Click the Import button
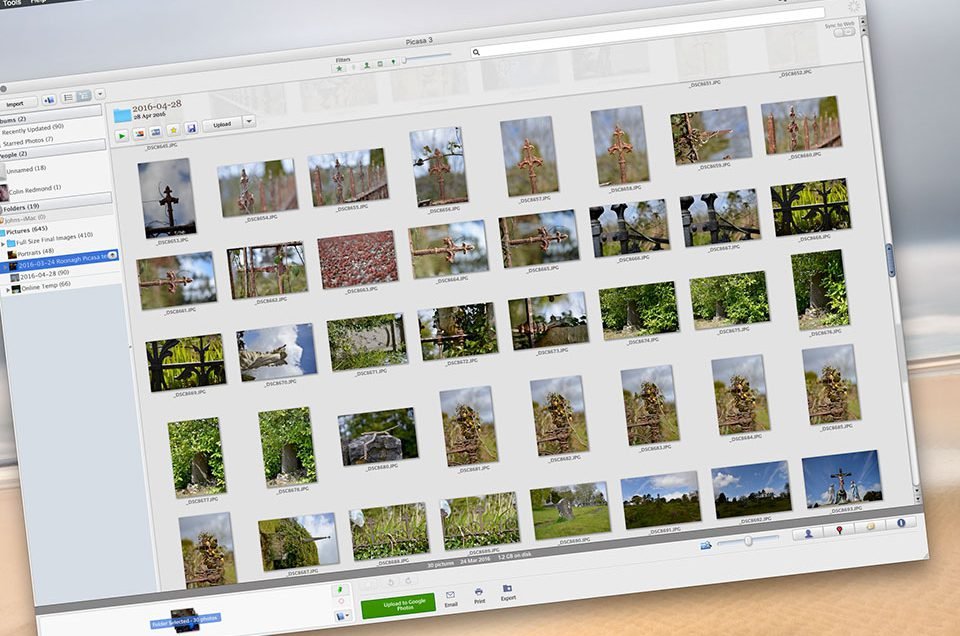The height and width of the screenshot is (636, 960). point(16,104)
